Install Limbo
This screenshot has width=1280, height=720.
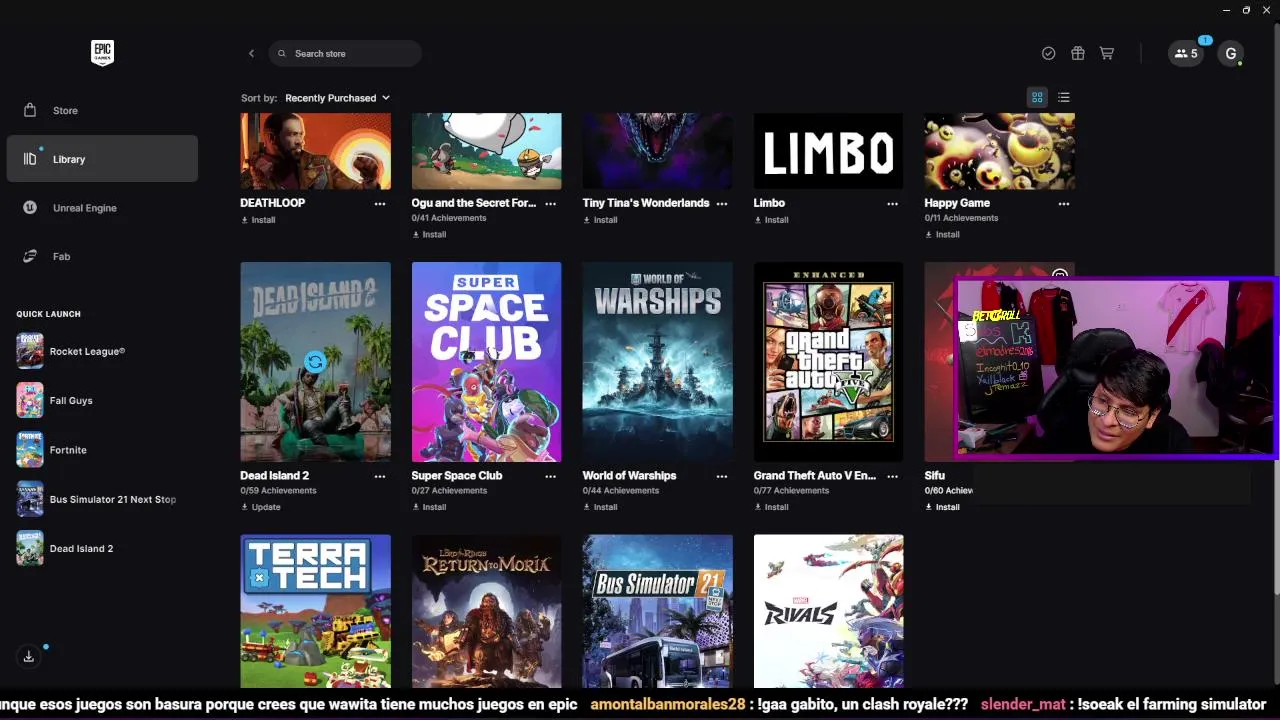pos(771,220)
